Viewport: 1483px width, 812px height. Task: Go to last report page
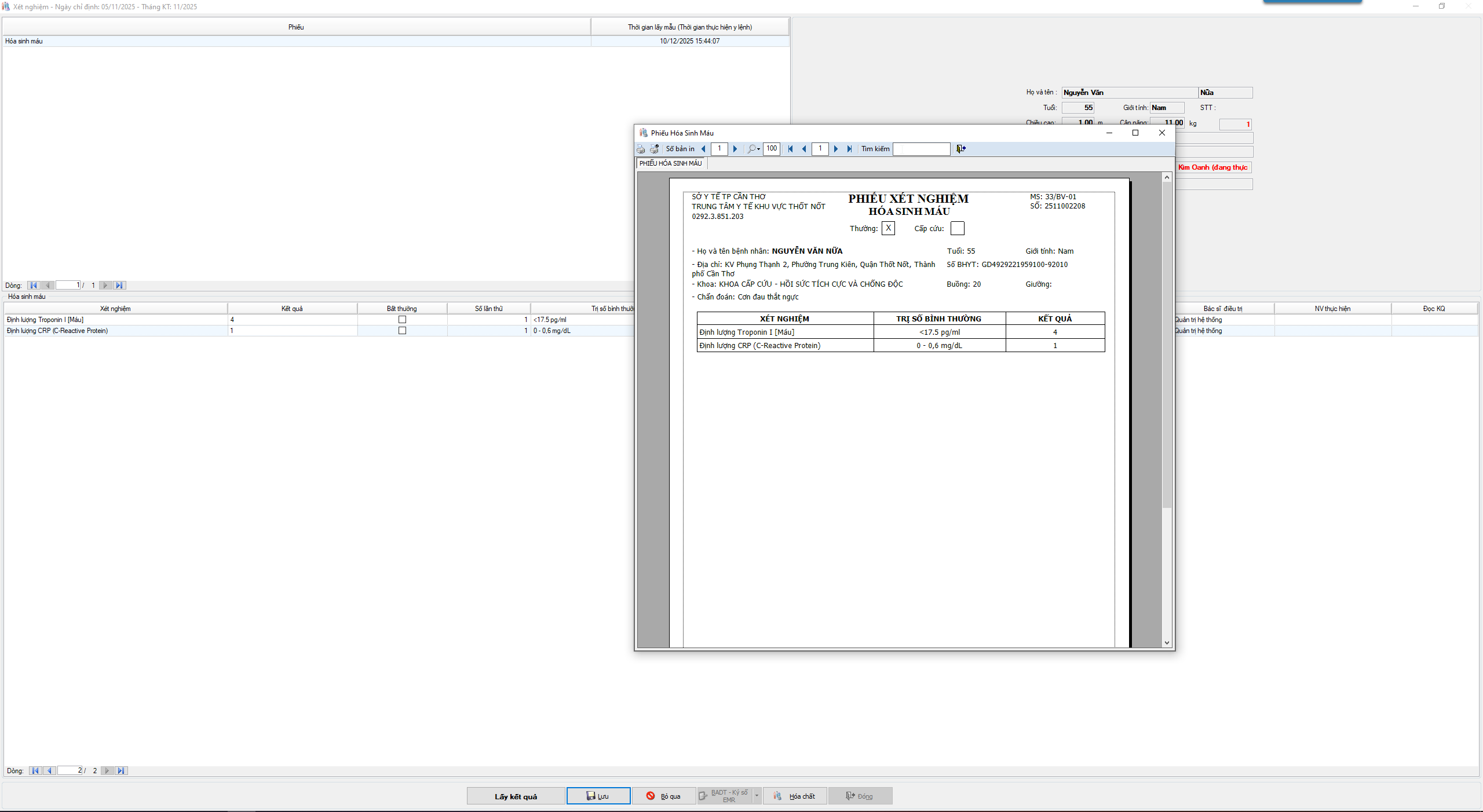point(849,149)
